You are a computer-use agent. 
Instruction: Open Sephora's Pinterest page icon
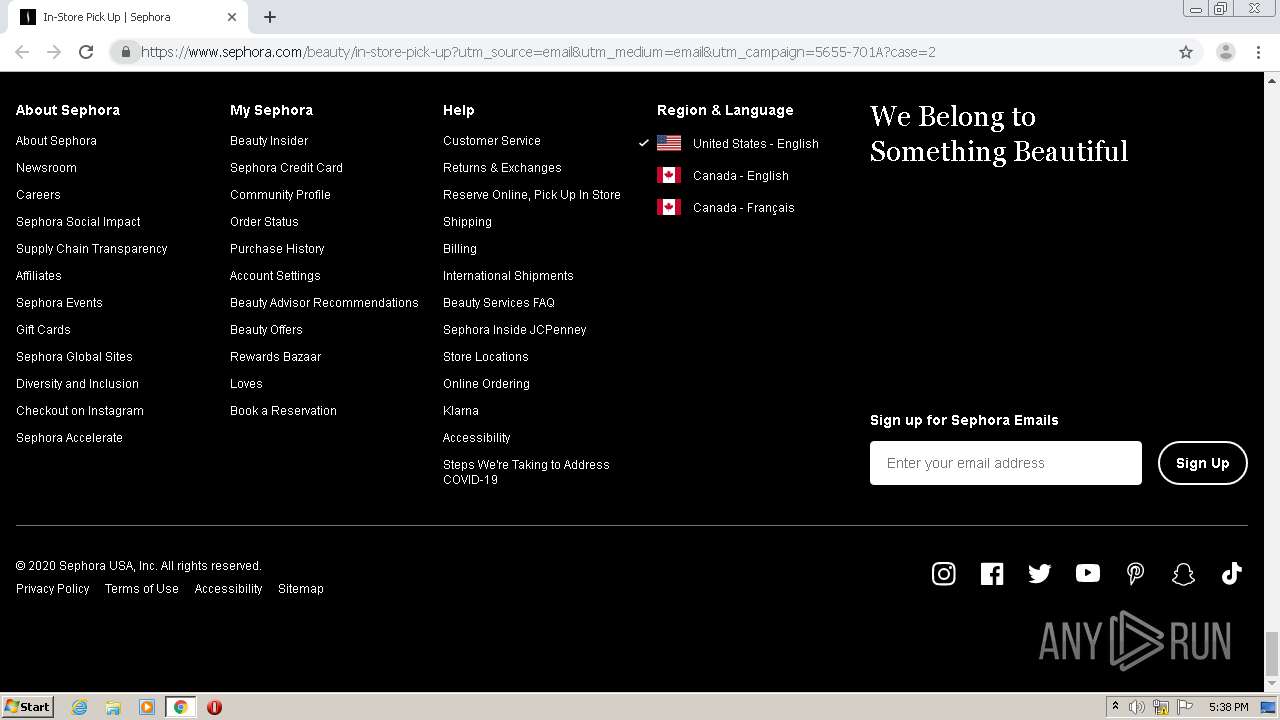click(1135, 573)
